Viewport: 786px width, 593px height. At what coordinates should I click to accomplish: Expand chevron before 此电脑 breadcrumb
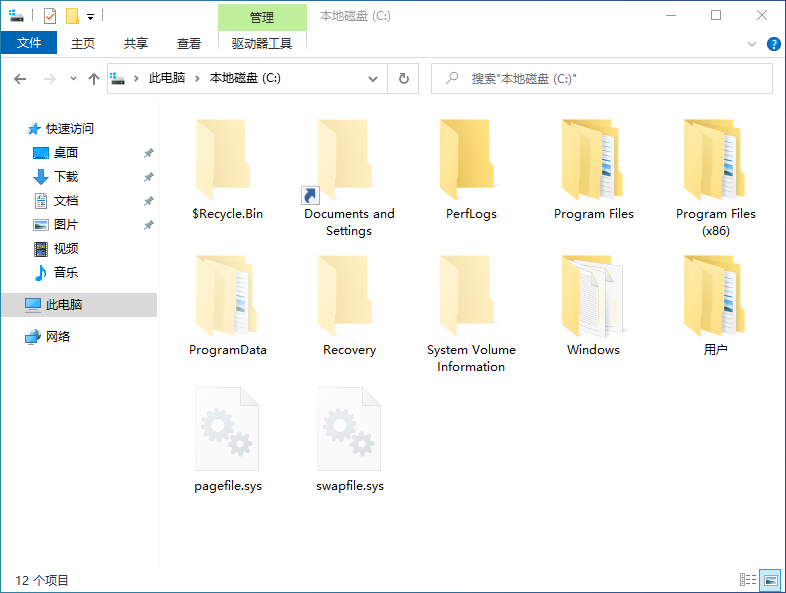click(136, 79)
